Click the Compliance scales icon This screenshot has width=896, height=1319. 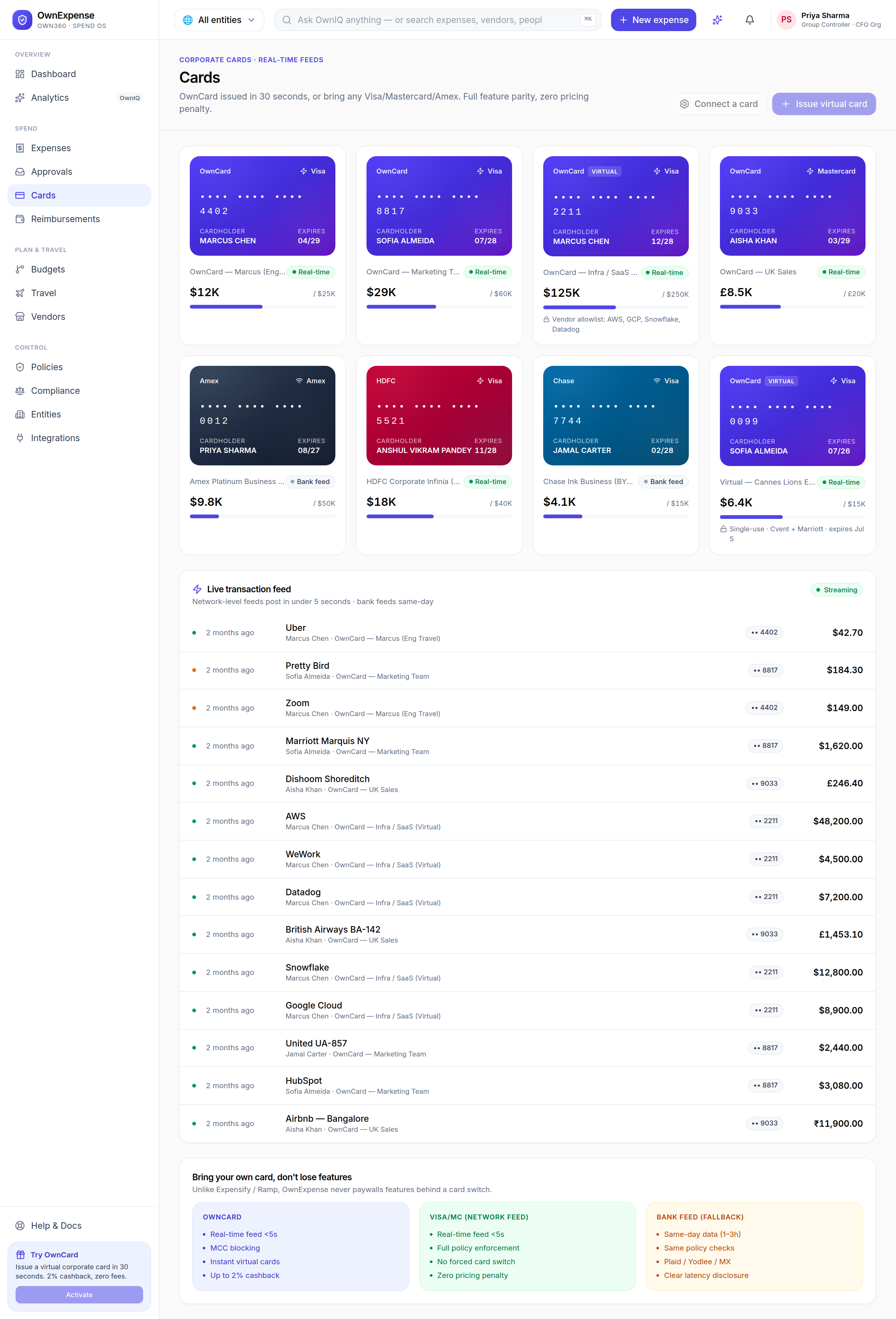[x=20, y=391]
